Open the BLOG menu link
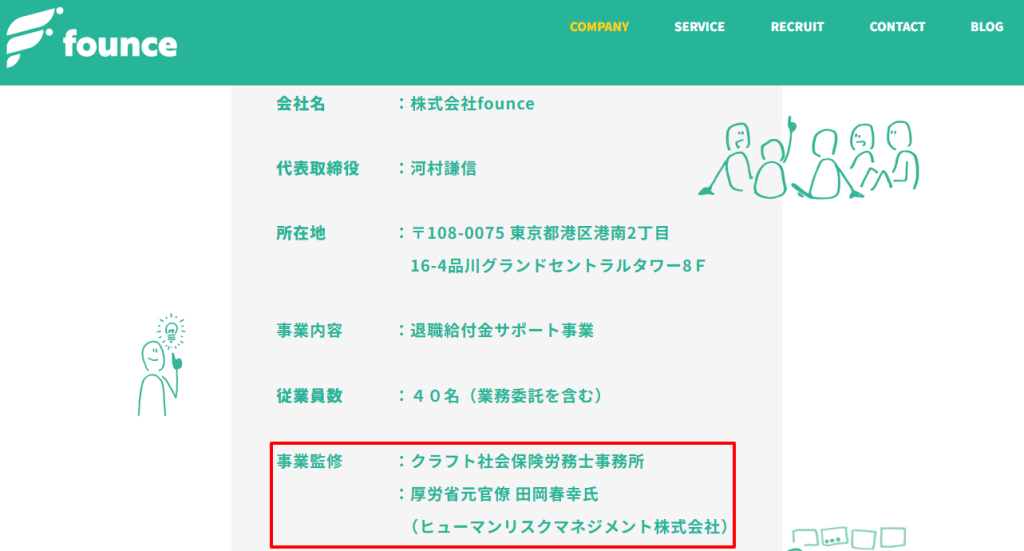This screenshot has width=1024, height=551. 986,27
